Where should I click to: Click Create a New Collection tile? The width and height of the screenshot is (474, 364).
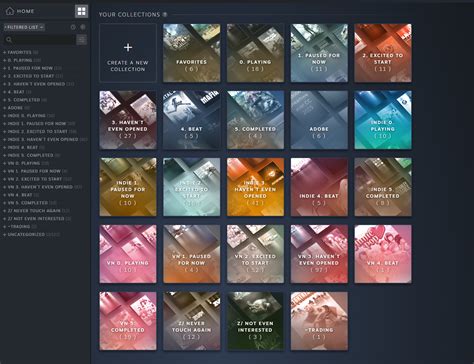tap(128, 53)
